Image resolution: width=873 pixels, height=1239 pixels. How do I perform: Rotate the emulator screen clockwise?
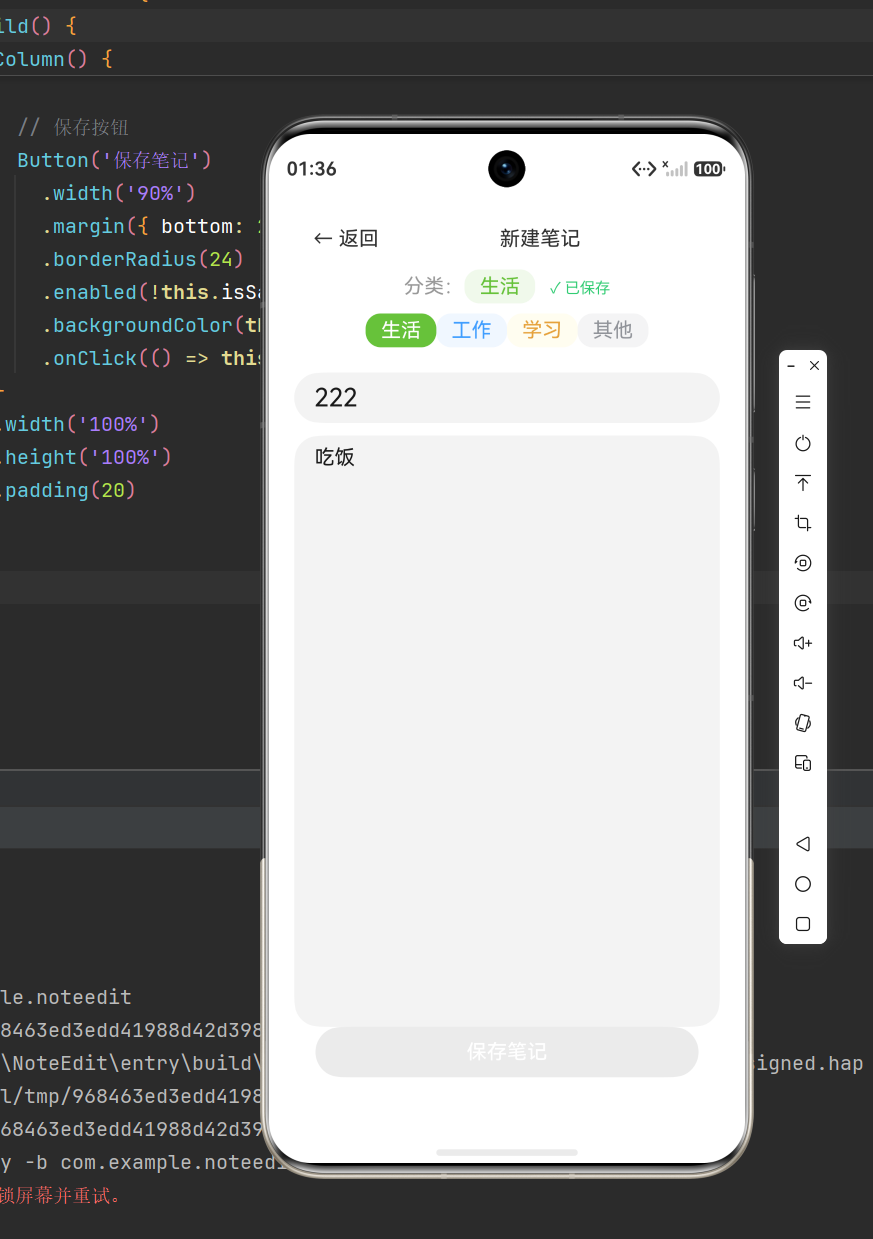pyautogui.click(x=802, y=603)
